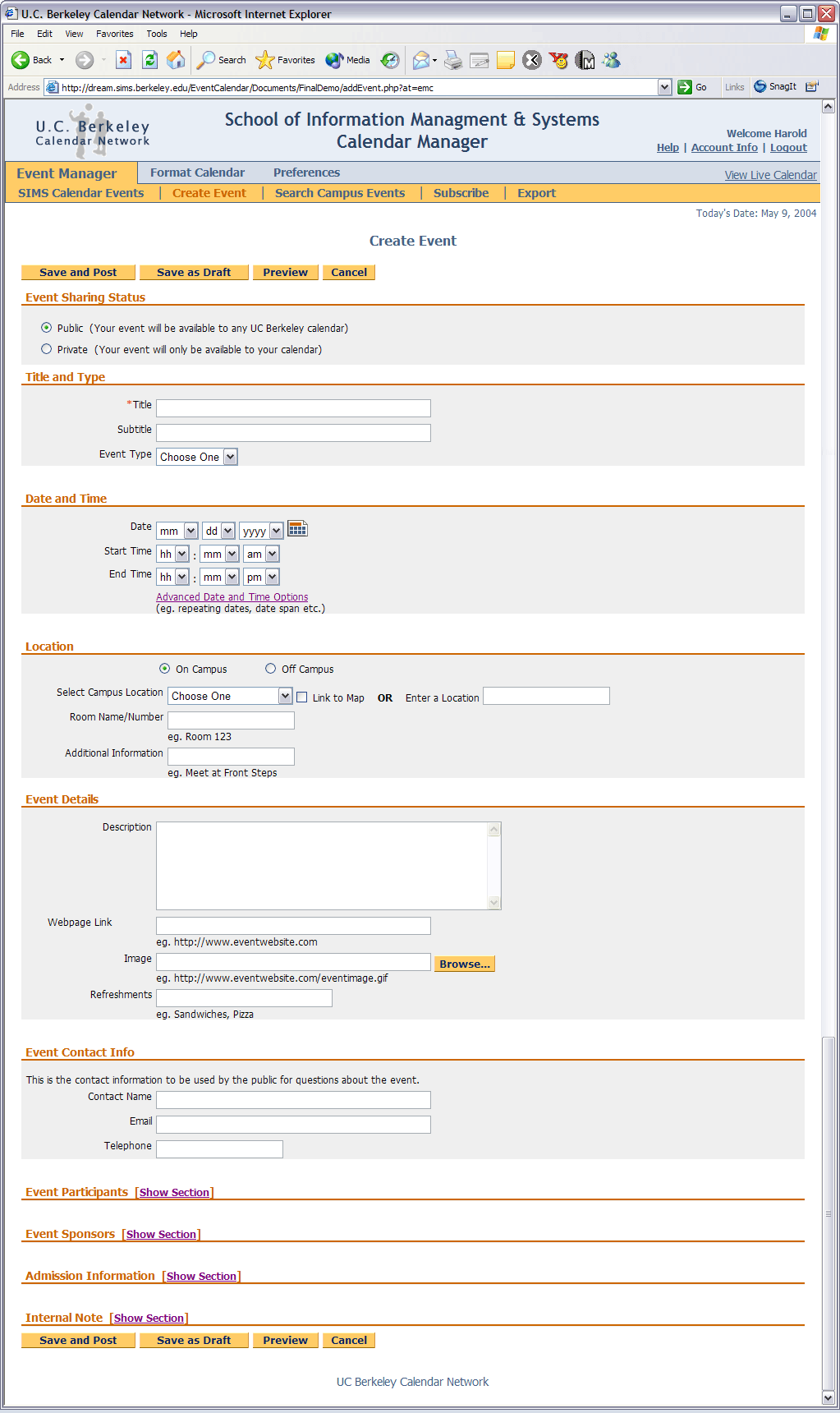Click the Mail envelope toolbar icon

[421, 60]
